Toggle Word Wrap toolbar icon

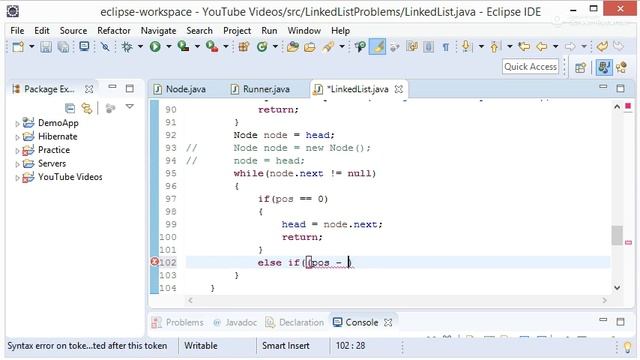[x=394, y=47]
